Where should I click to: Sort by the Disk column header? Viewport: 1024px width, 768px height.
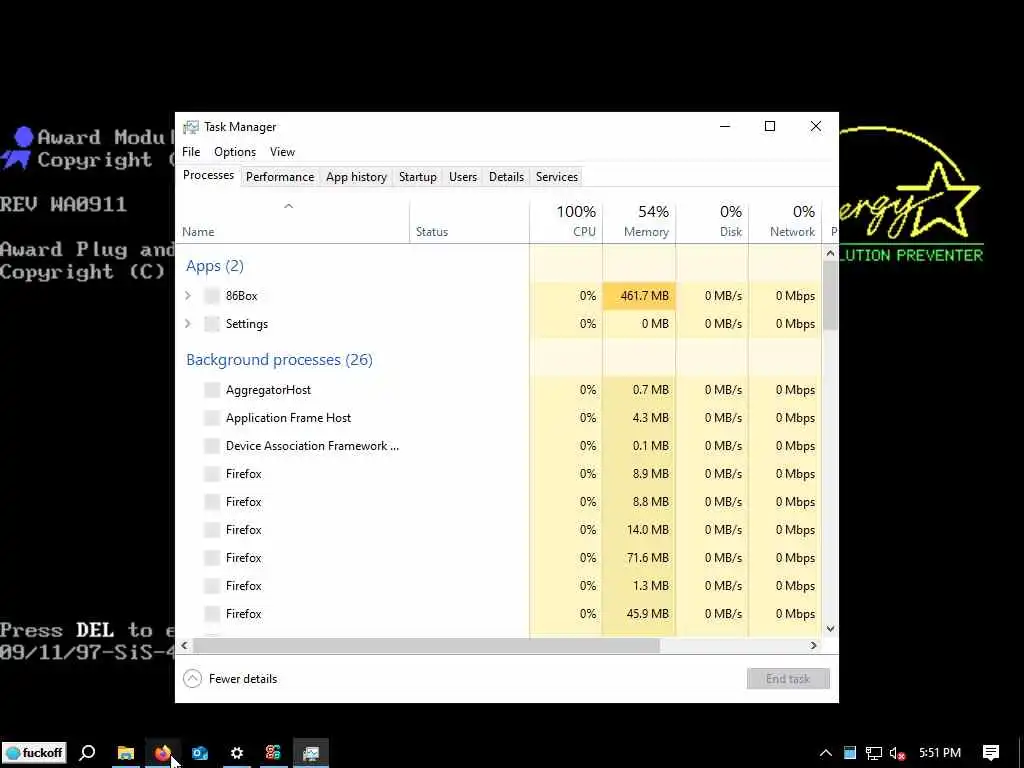(712, 221)
